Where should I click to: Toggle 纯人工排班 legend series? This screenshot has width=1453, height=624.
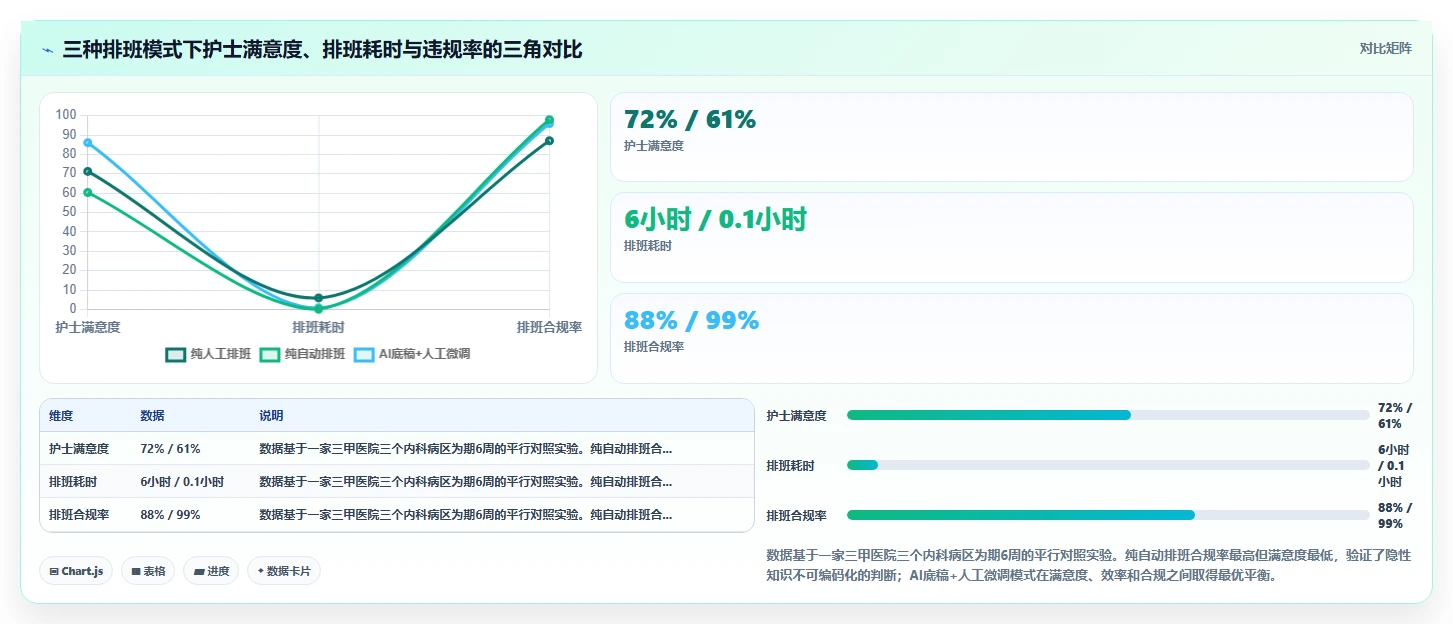208,354
